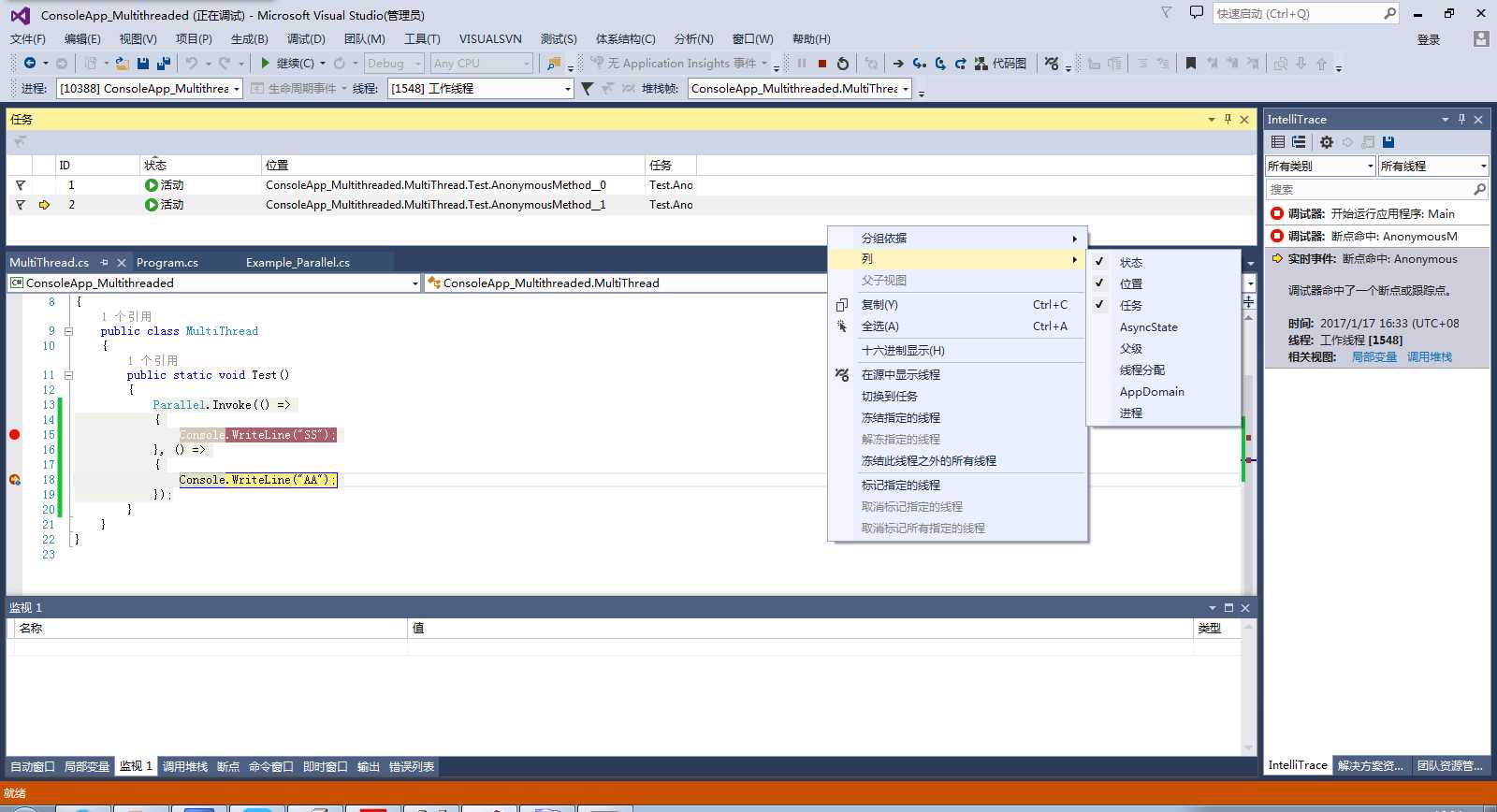The width and height of the screenshot is (1497, 812).
Task: Uncheck the 位置 column option
Action: pyautogui.click(x=1163, y=284)
